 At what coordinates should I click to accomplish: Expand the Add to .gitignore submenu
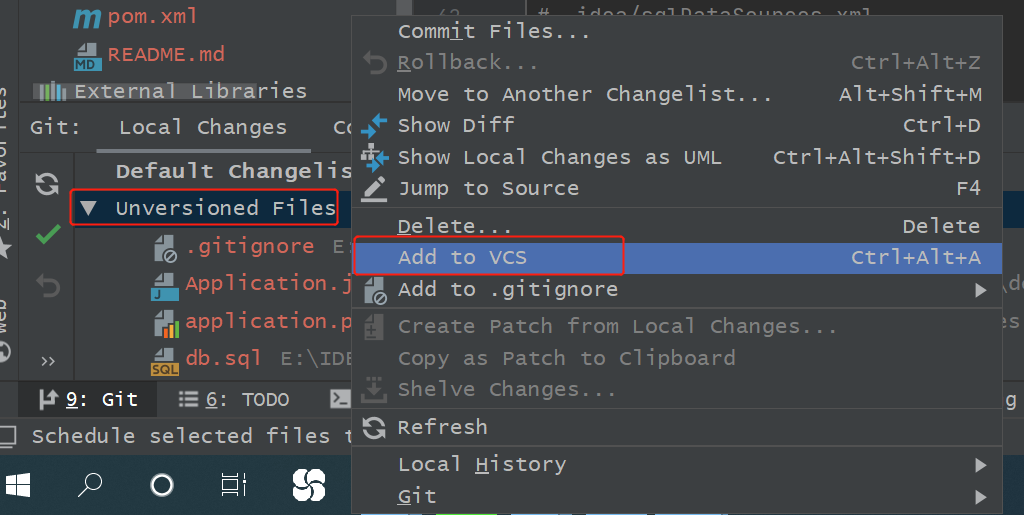pyautogui.click(x=980, y=290)
